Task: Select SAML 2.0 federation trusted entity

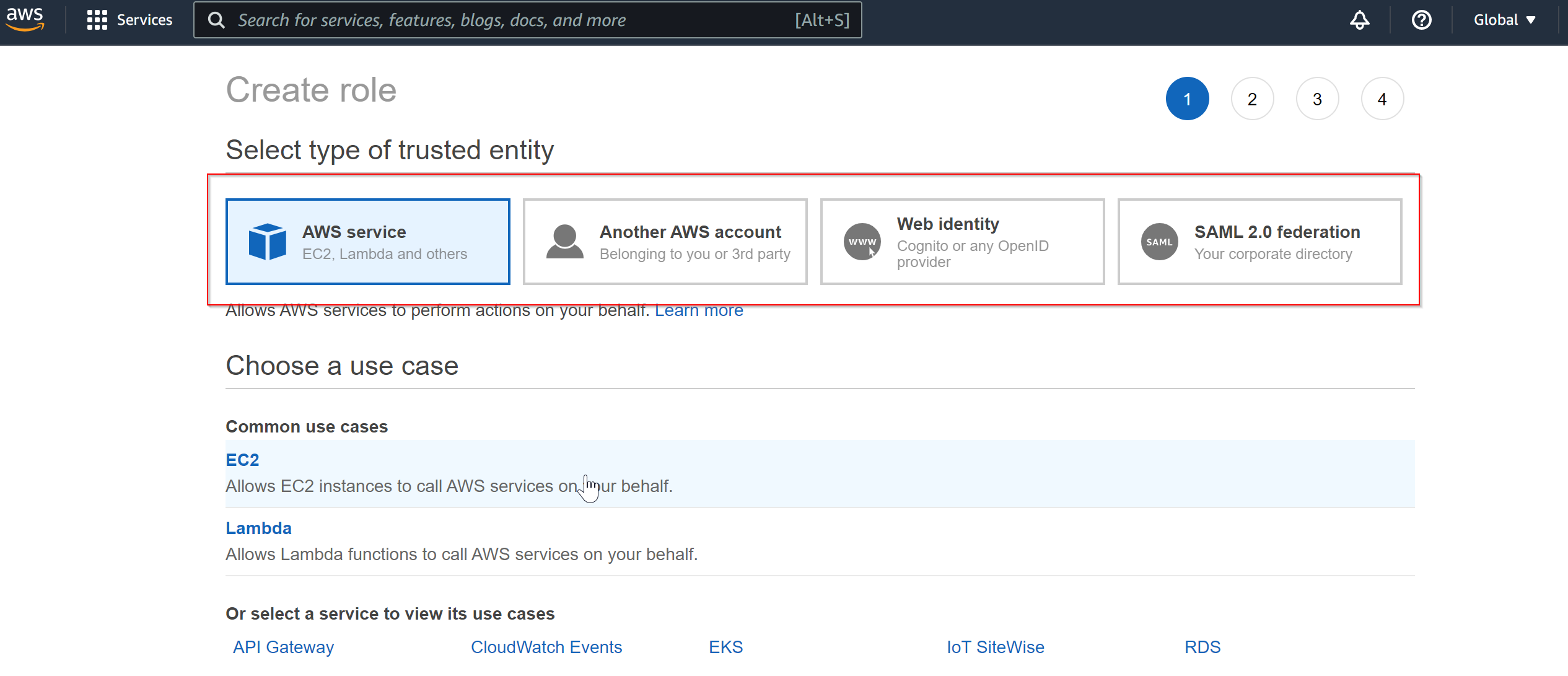Action: pos(1260,242)
